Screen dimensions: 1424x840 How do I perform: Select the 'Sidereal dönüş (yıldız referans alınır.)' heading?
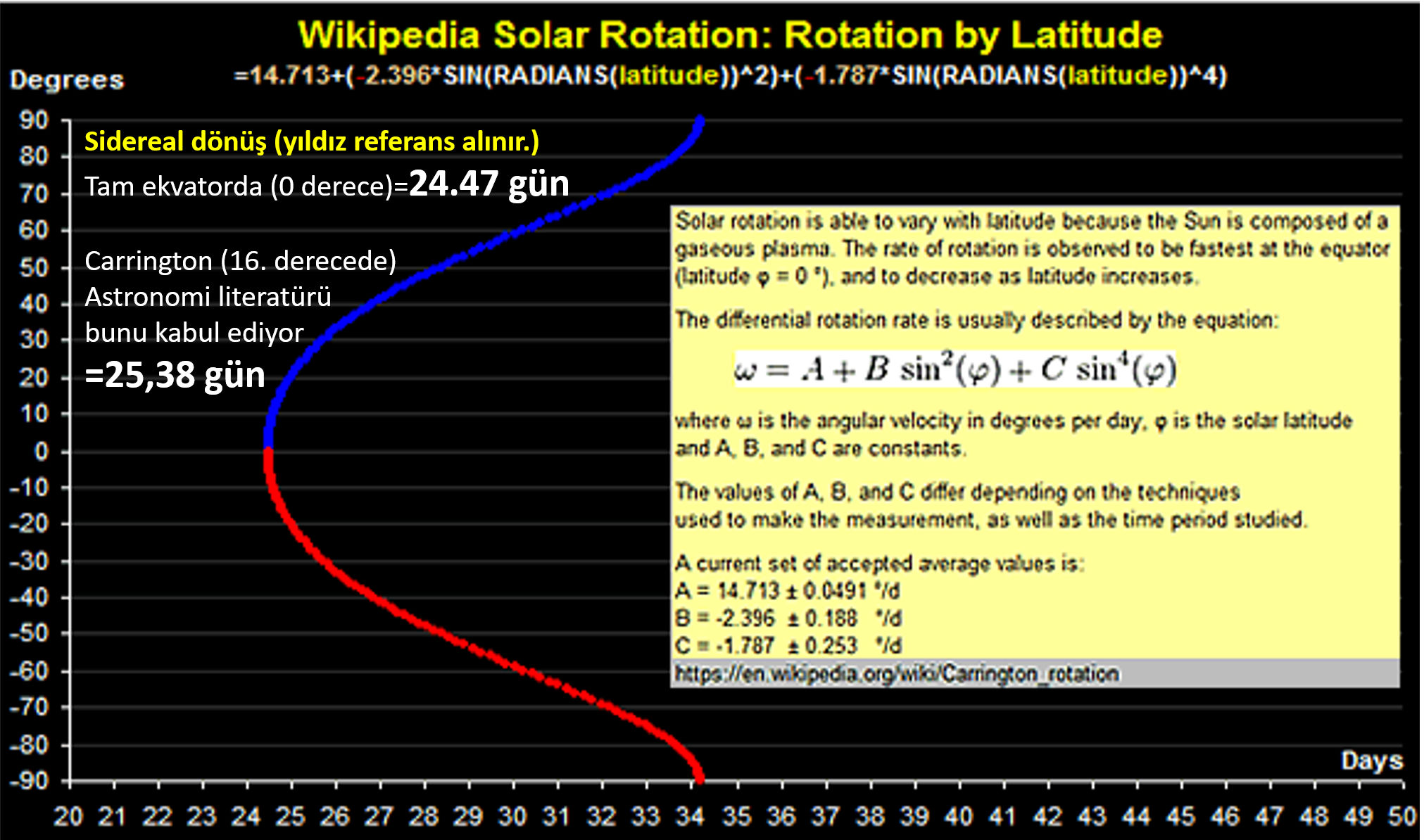(x=312, y=141)
